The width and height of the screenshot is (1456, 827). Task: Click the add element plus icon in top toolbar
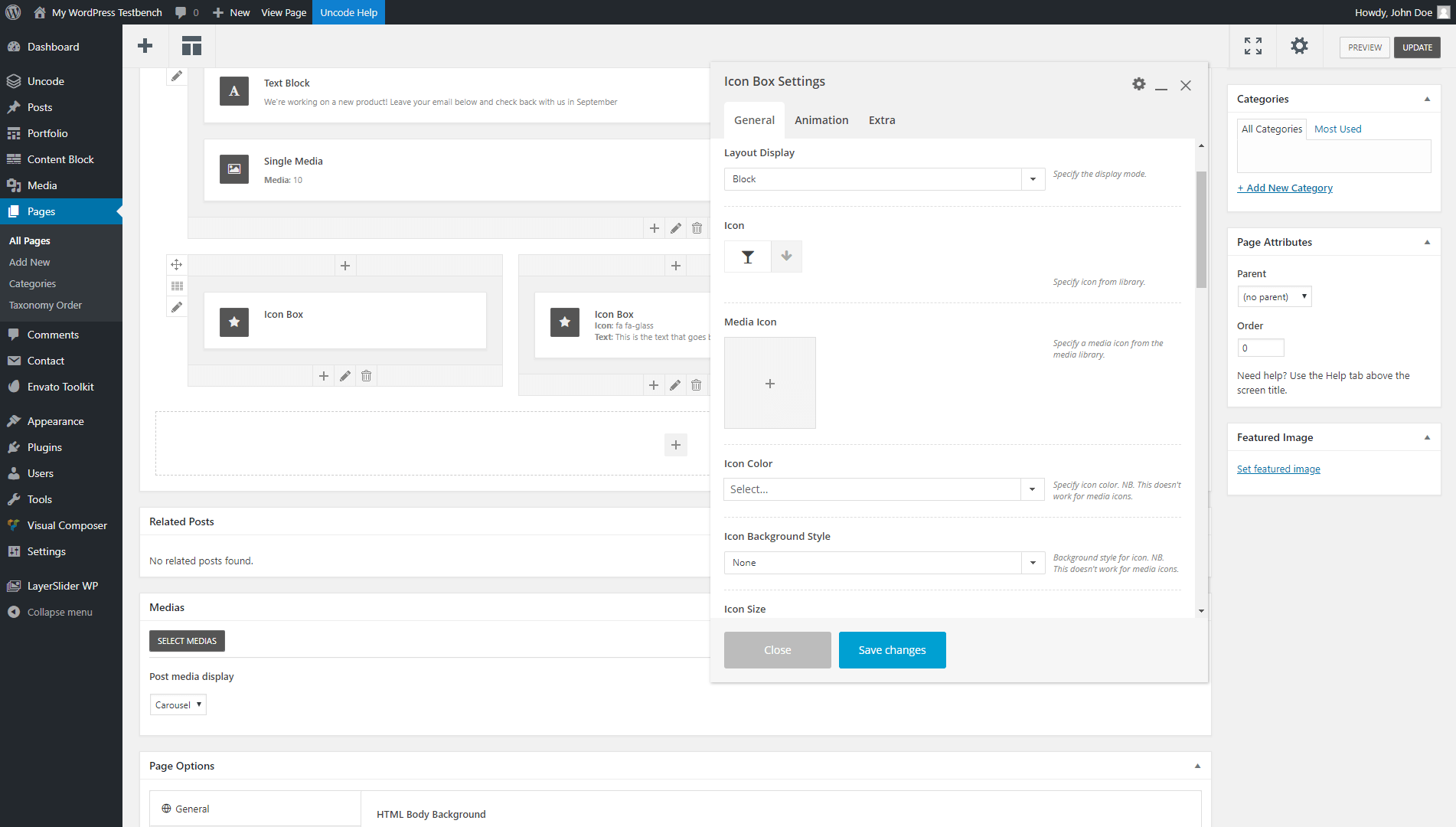[145, 46]
